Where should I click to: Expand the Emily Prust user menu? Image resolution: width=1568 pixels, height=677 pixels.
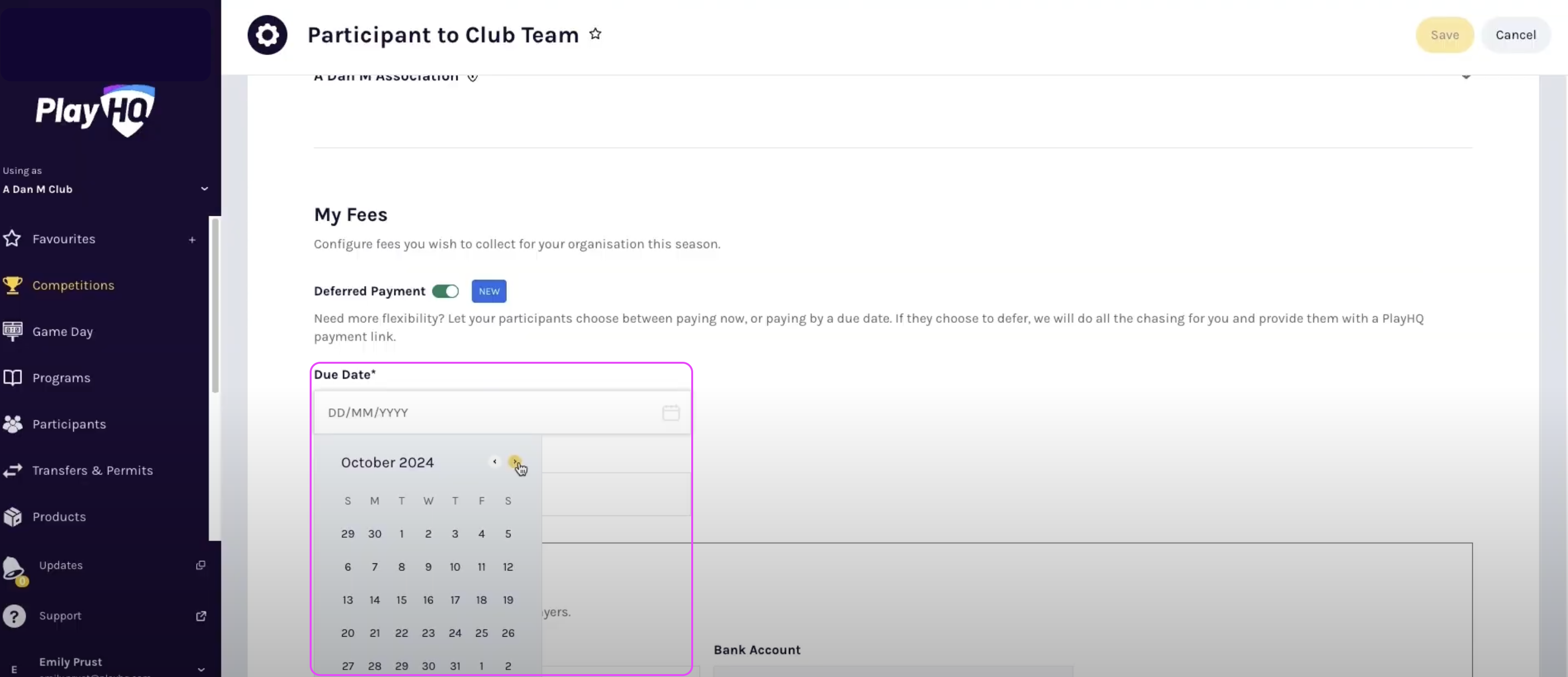point(201,668)
